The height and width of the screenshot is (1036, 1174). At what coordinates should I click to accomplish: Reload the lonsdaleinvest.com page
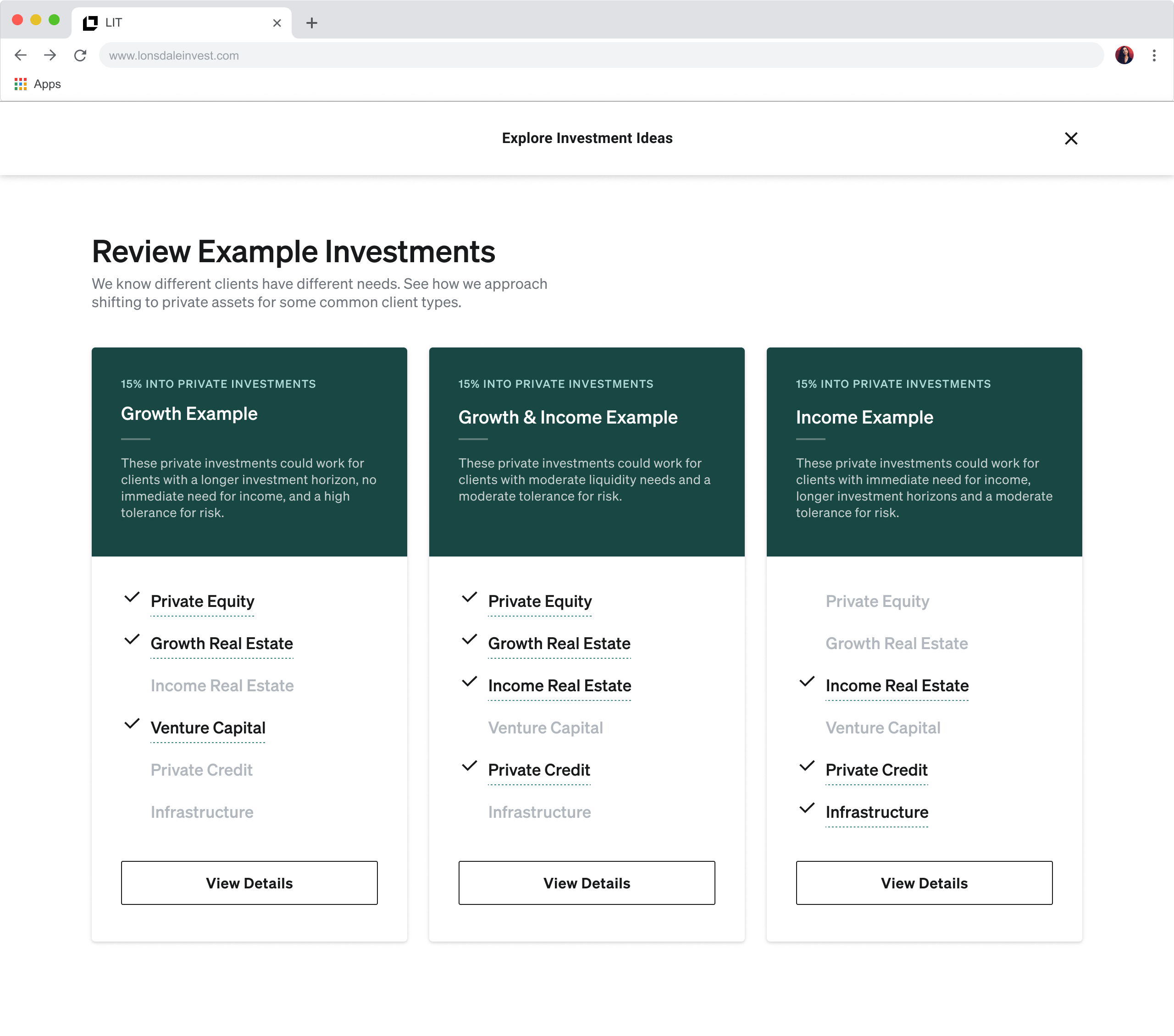click(80, 55)
